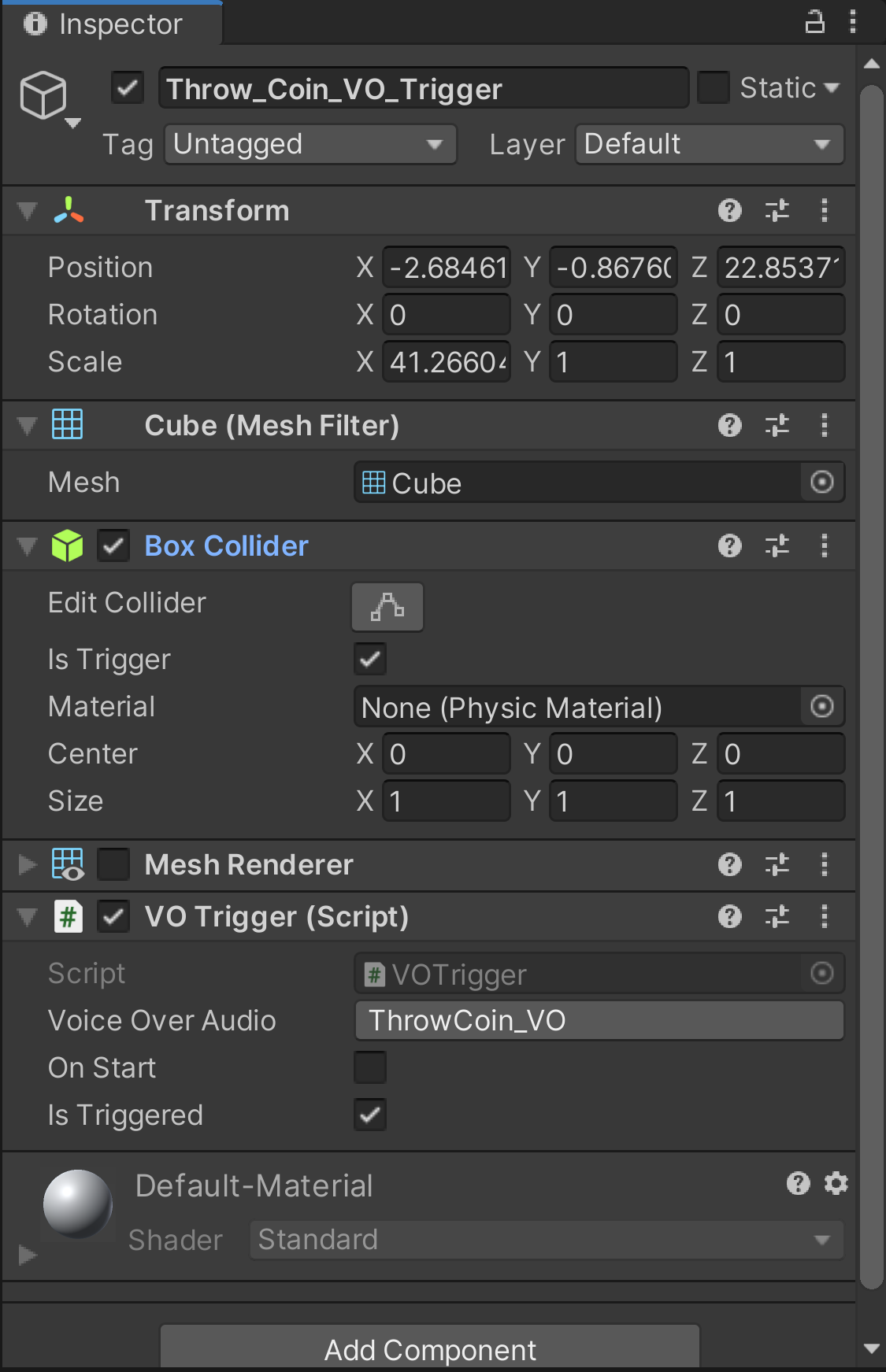
Task: Open Inspector panel options menu
Action: click(853, 22)
